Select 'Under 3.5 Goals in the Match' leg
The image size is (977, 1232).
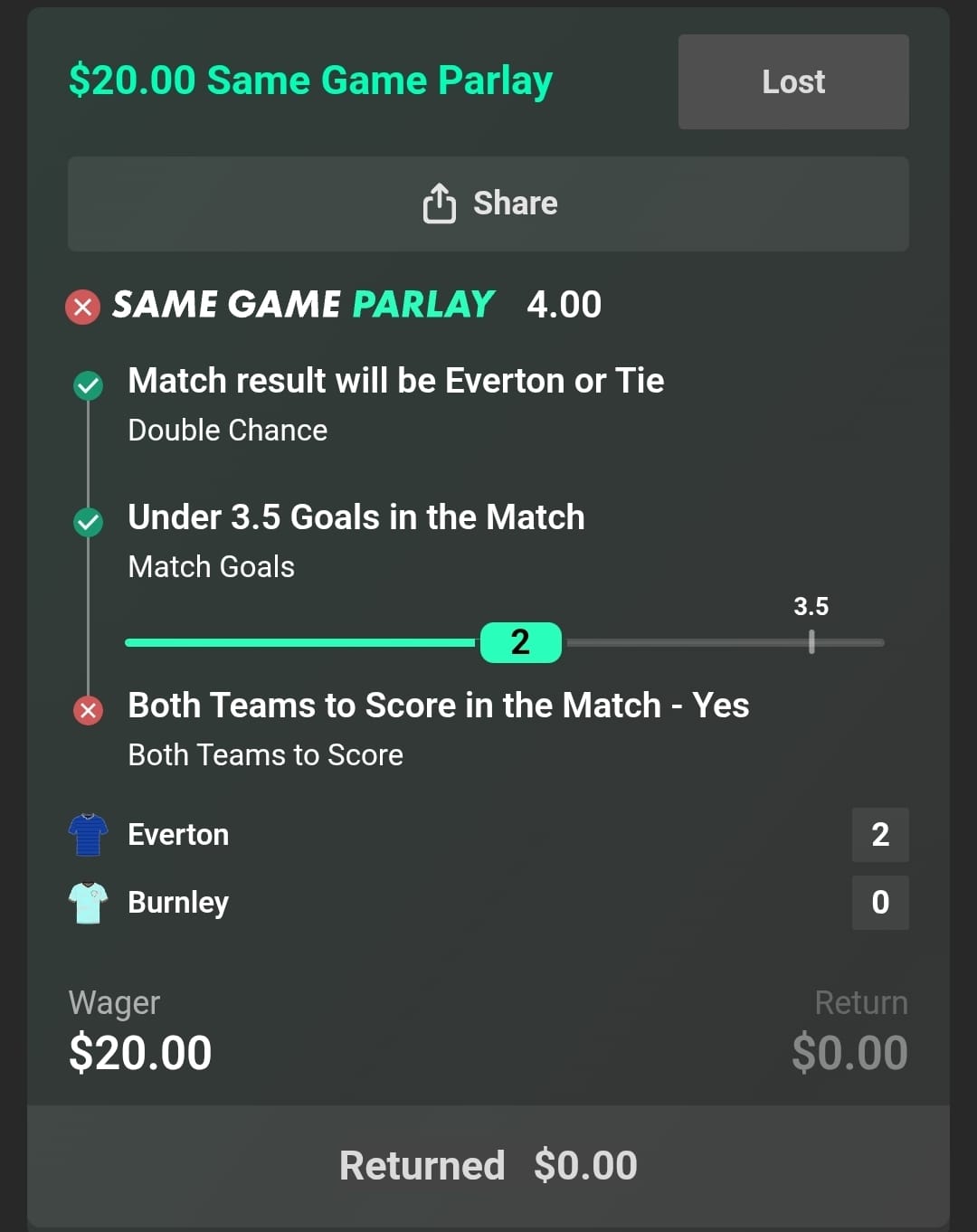click(356, 517)
